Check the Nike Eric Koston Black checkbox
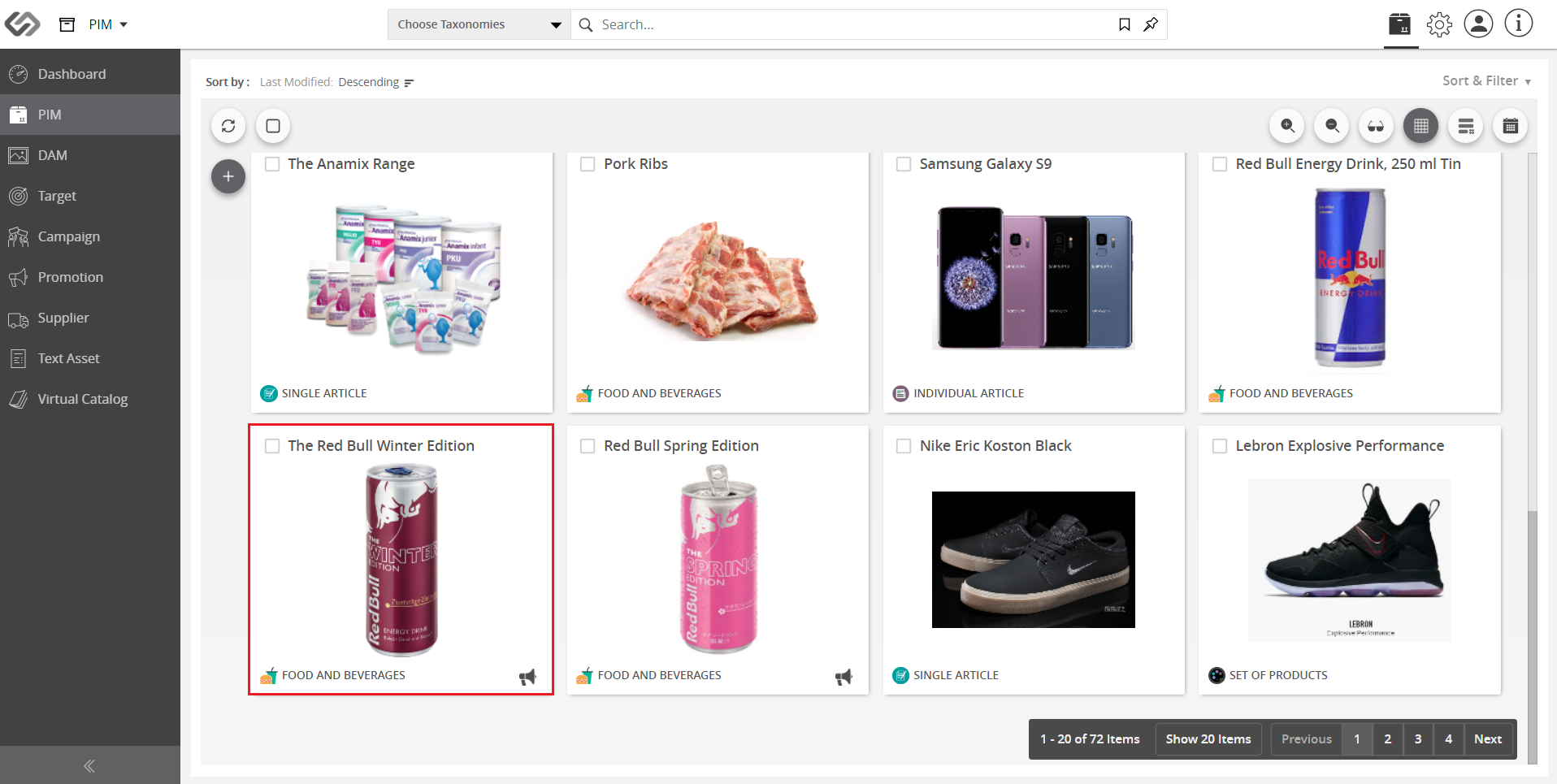Image resolution: width=1557 pixels, height=784 pixels. pyautogui.click(x=904, y=446)
